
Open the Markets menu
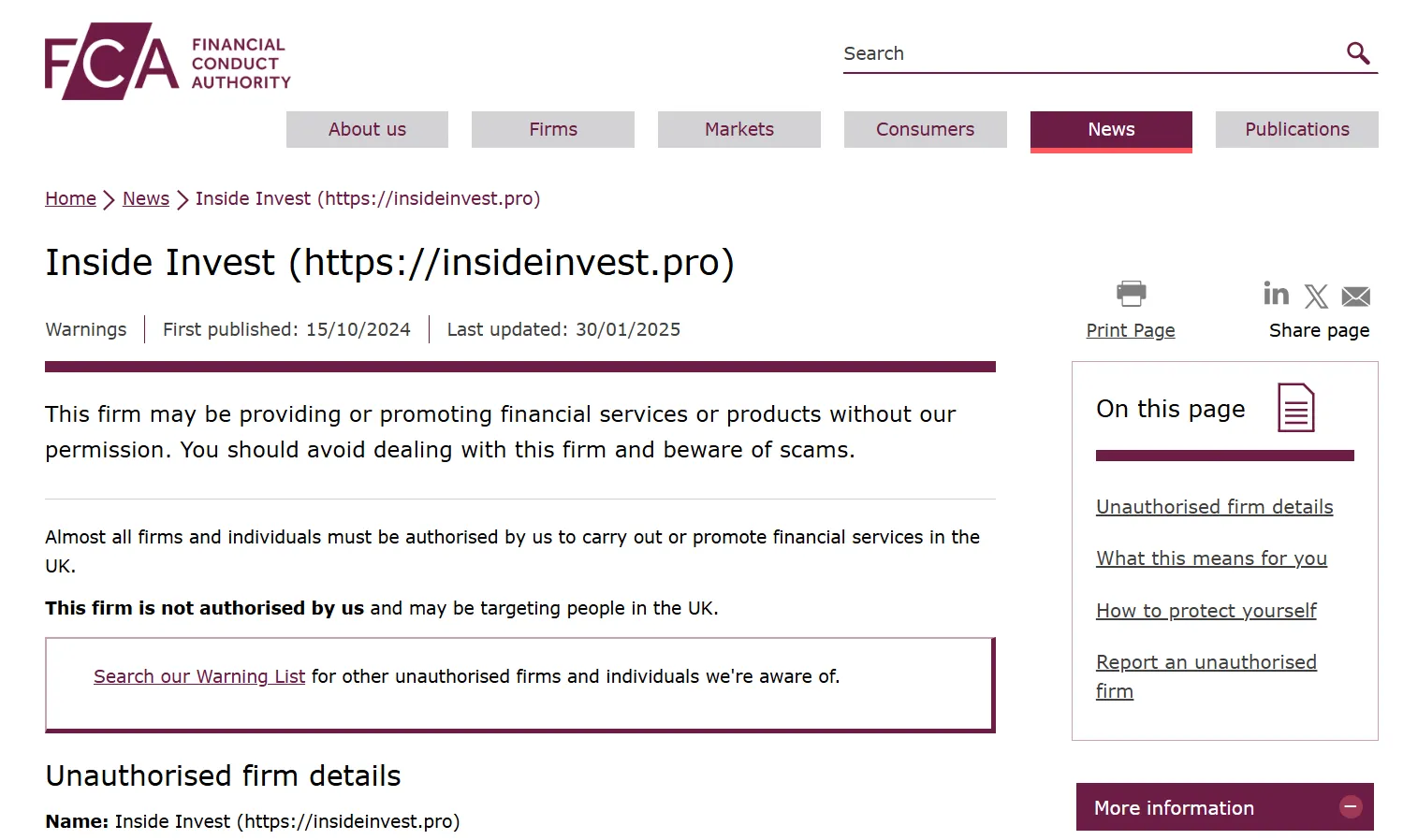click(739, 129)
